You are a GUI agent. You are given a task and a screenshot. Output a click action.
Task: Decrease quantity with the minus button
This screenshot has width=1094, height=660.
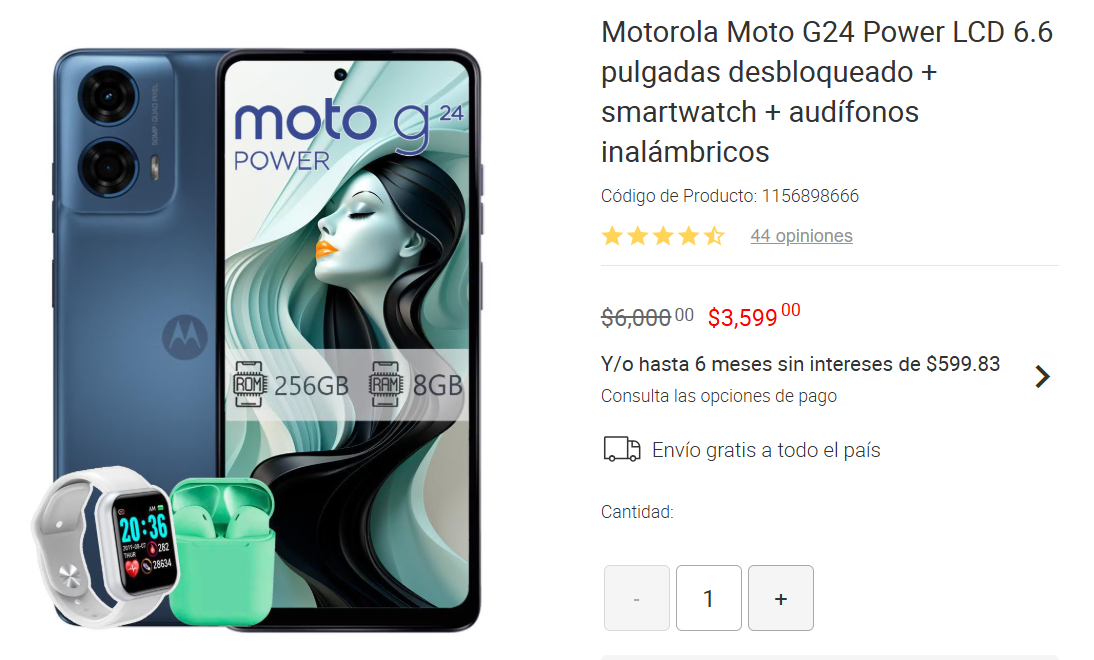coord(636,598)
